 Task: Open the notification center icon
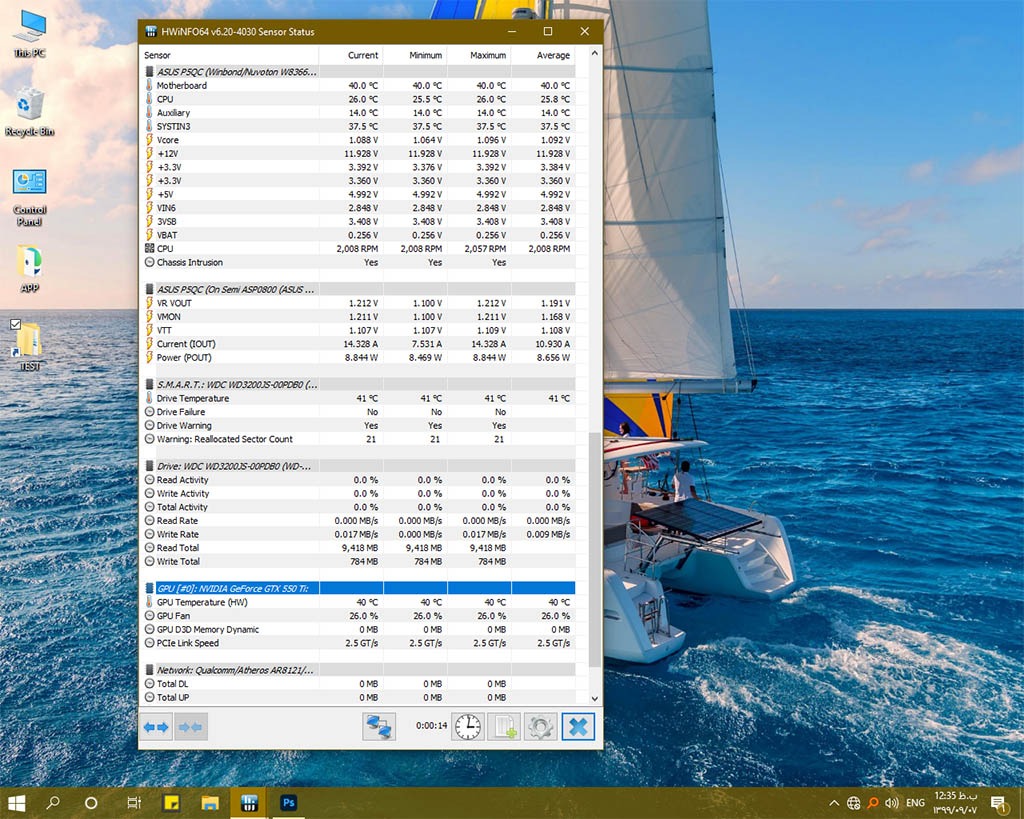pyautogui.click(x=997, y=803)
